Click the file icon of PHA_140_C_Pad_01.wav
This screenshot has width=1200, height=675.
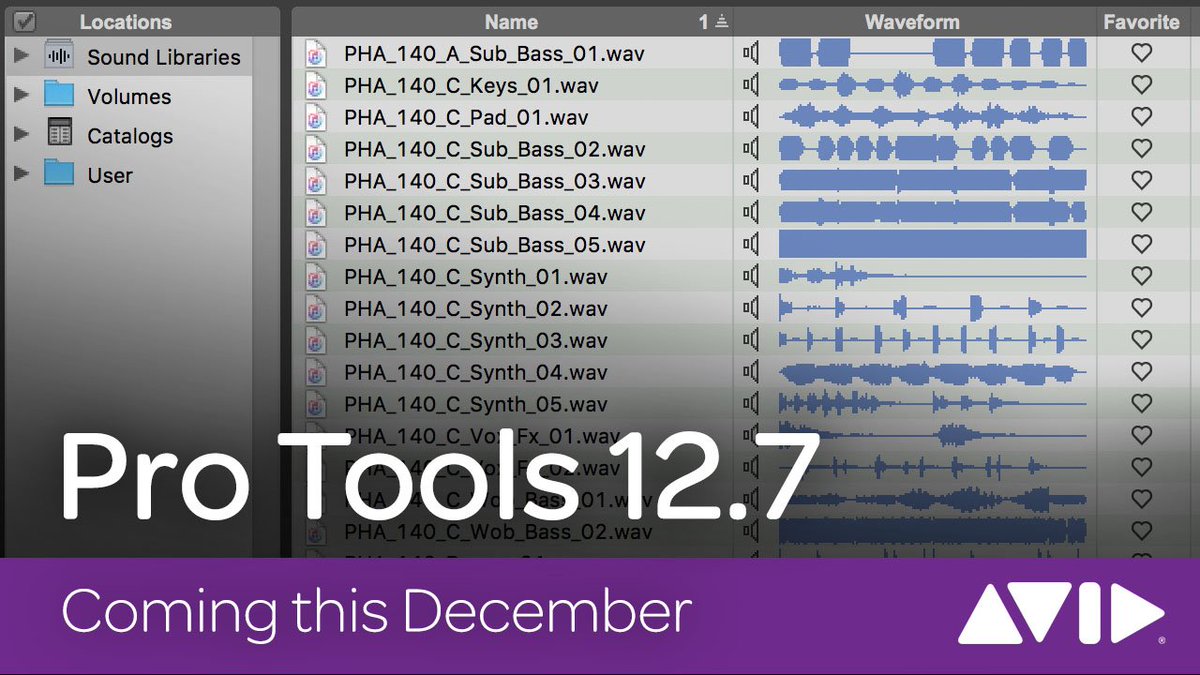click(x=315, y=118)
